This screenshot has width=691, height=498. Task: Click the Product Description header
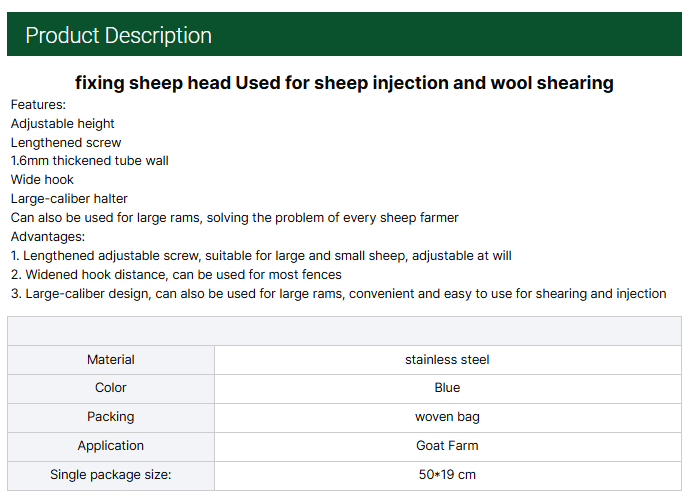[118, 36]
